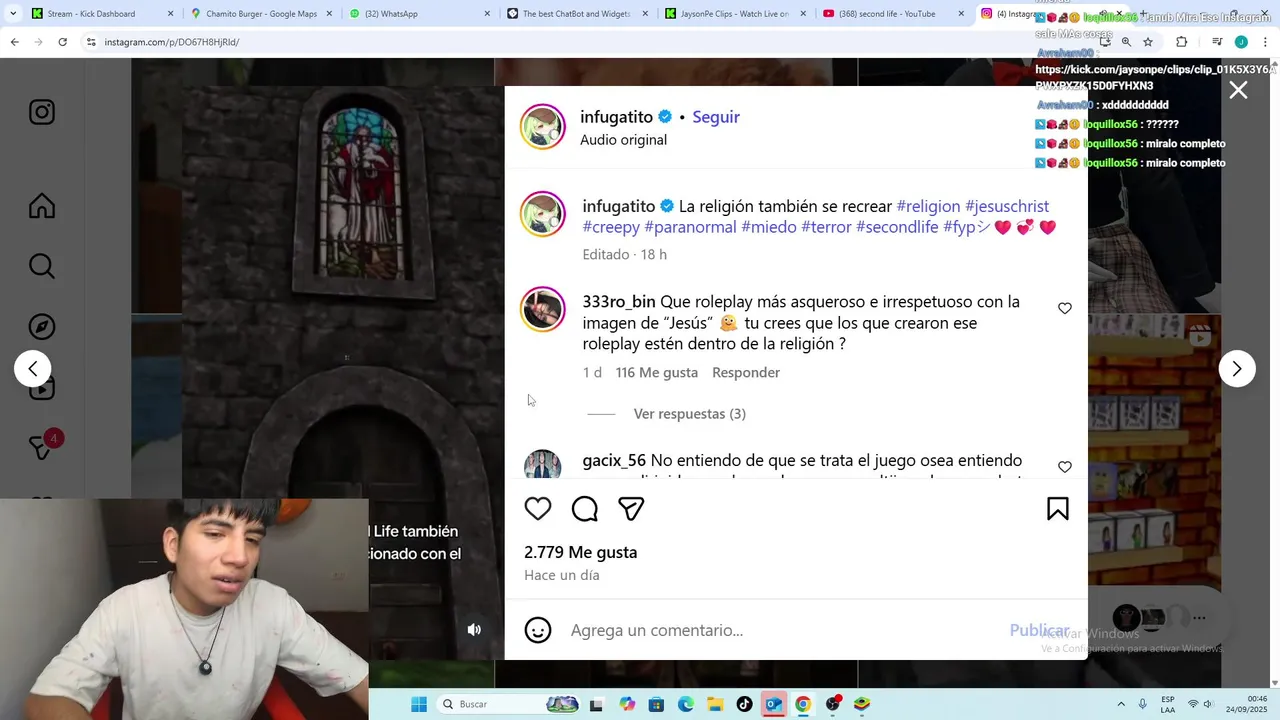Open the #creepy hashtag

click(611, 227)
